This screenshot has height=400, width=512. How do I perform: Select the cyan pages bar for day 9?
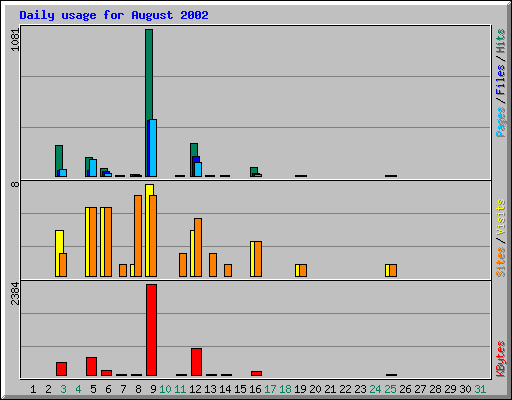tap(153, 148)
